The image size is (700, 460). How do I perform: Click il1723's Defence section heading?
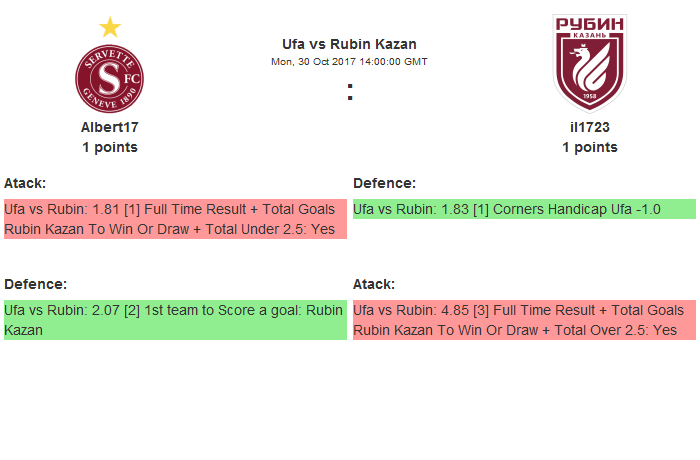coord(385,183)
